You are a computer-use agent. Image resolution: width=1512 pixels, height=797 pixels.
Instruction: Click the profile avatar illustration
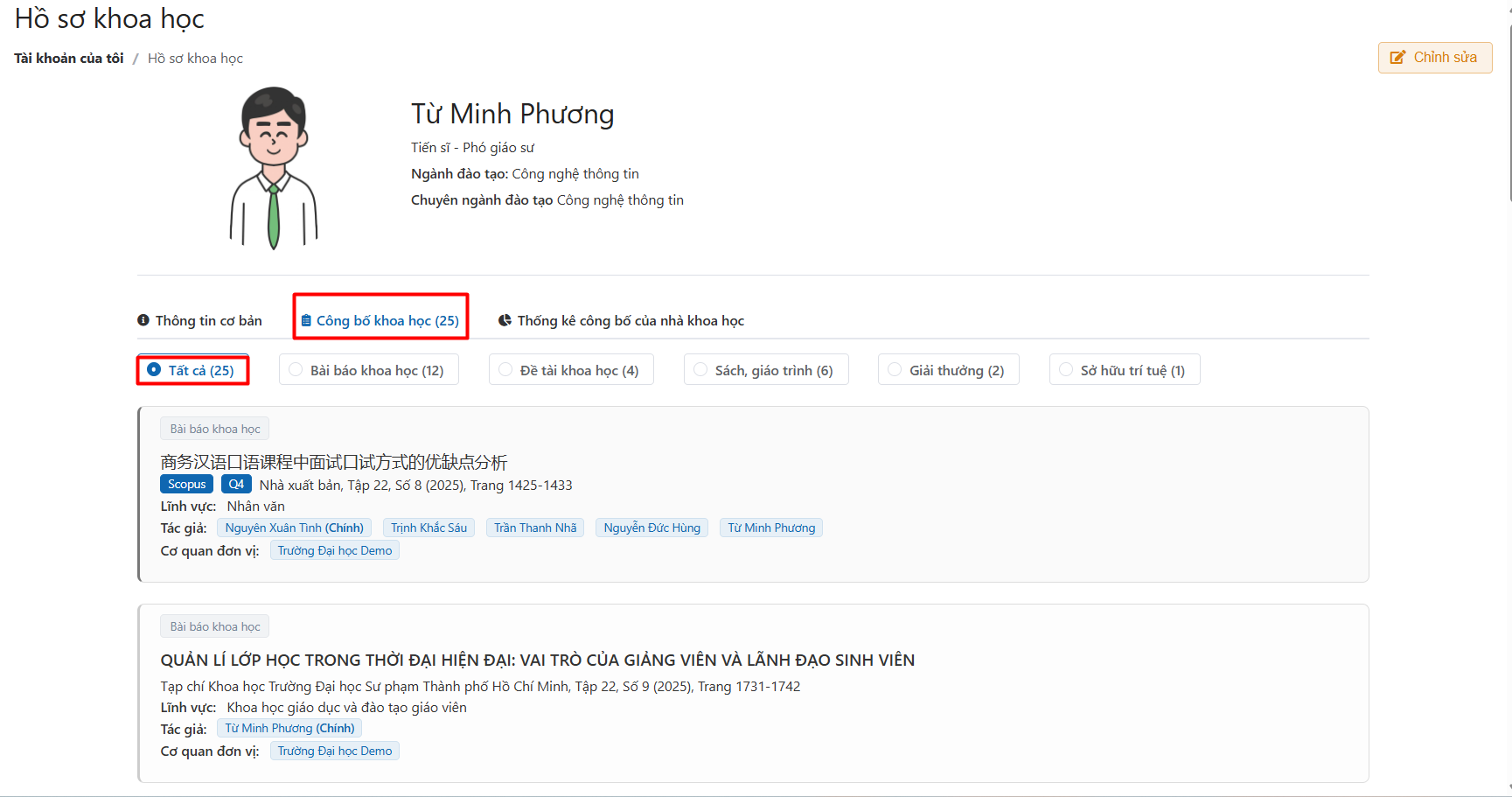tap(274, 168)
